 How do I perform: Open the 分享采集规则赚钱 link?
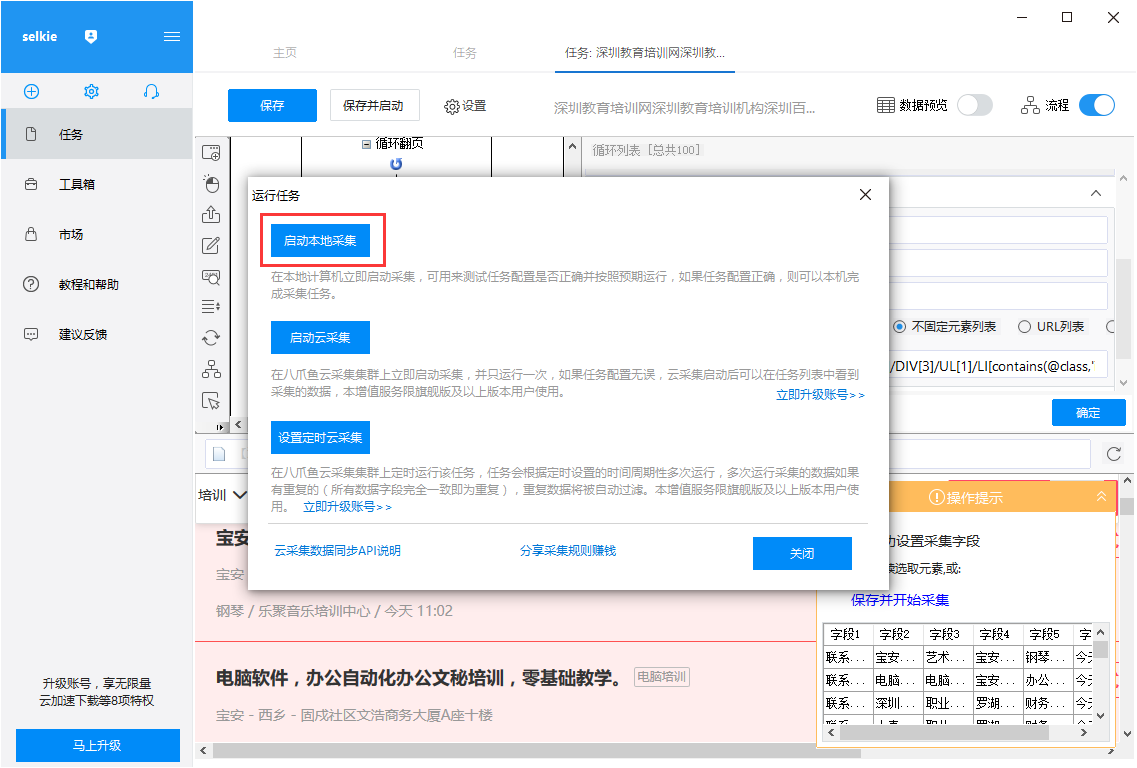point(568,550)
